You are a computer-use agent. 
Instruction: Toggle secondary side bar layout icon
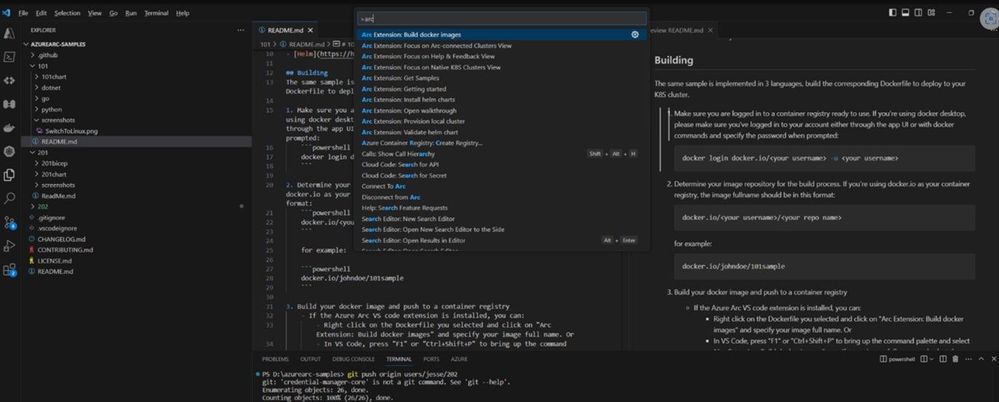[x=918, y=12]
